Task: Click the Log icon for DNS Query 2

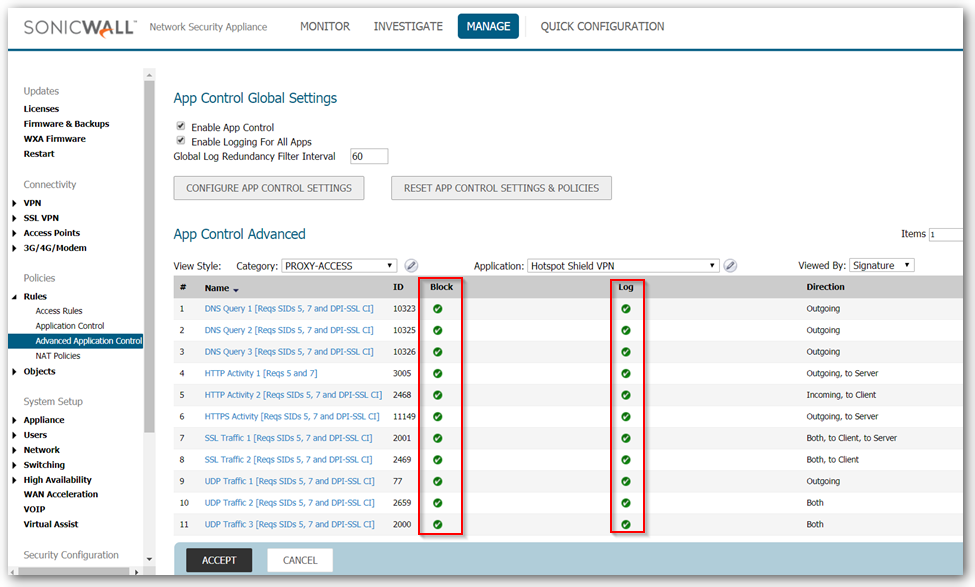Action: click(626, 330)
